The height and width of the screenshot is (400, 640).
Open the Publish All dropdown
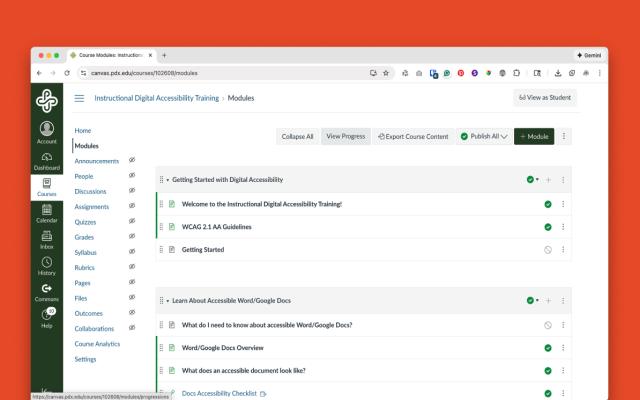point(484,136)
